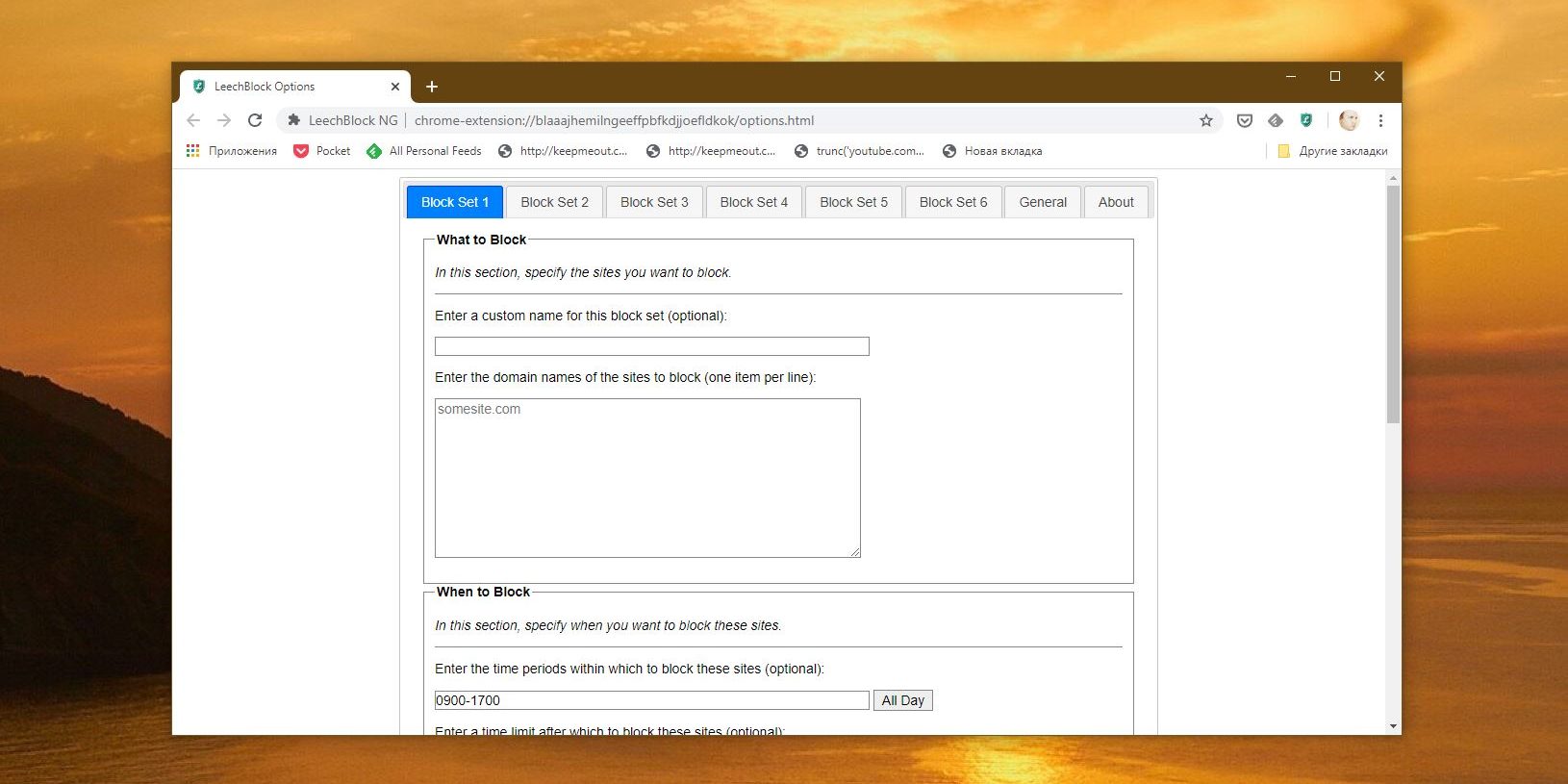Screen dimensions: 1568x784
Task: Close the LeechBlock Options tab
Action: tap(394, 87)
